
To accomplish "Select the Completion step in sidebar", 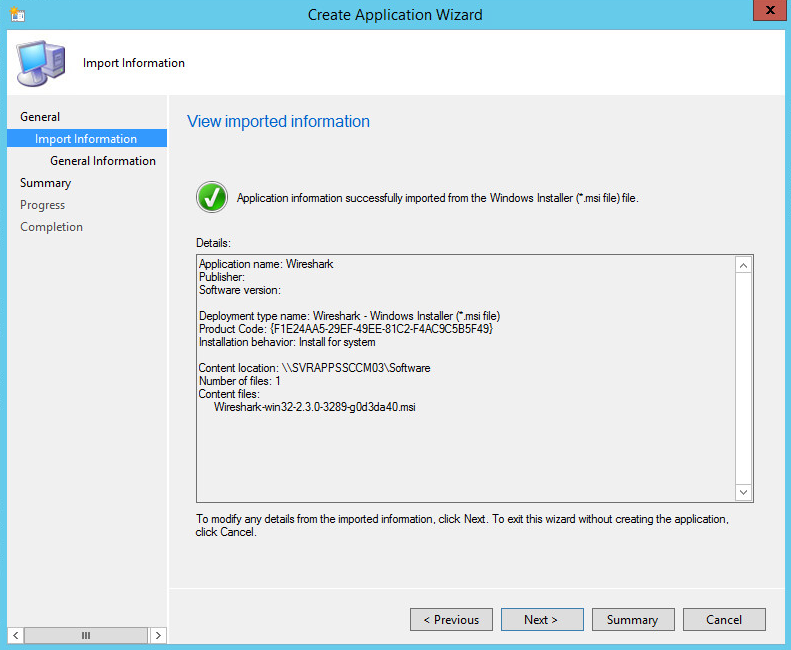I will coord(51,227).
